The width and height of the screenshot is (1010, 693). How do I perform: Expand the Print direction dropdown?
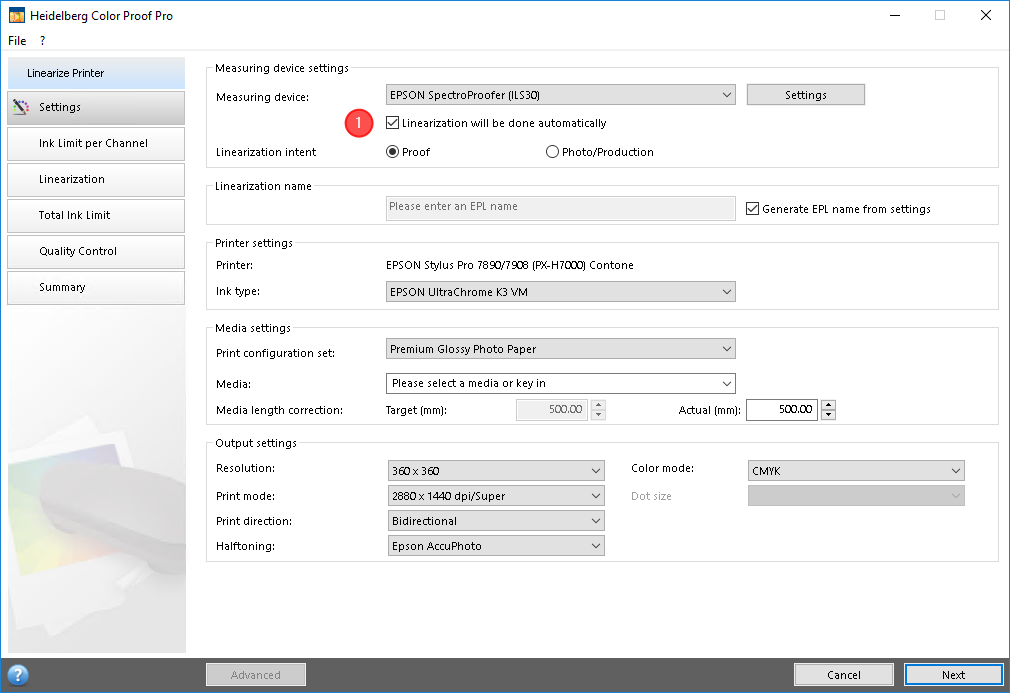(496, 521)
